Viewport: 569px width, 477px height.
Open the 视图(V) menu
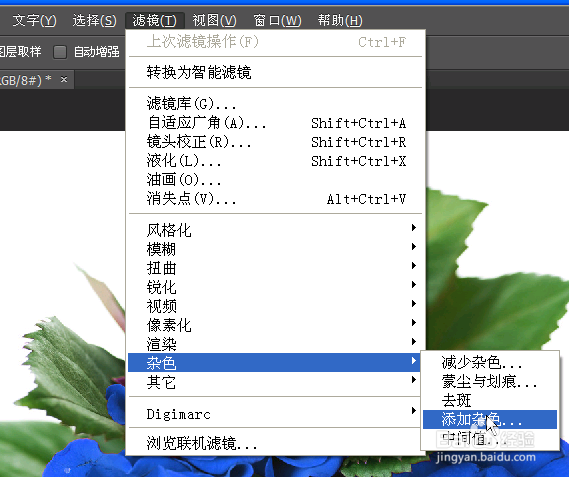coord(214,20)
